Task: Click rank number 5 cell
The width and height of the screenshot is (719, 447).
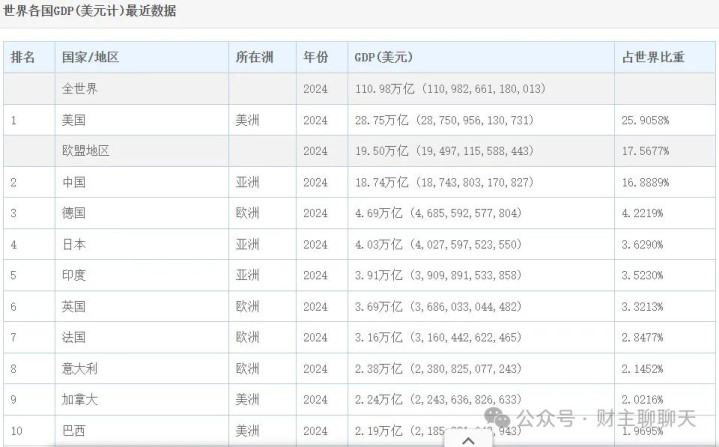Action: [14, 275]
